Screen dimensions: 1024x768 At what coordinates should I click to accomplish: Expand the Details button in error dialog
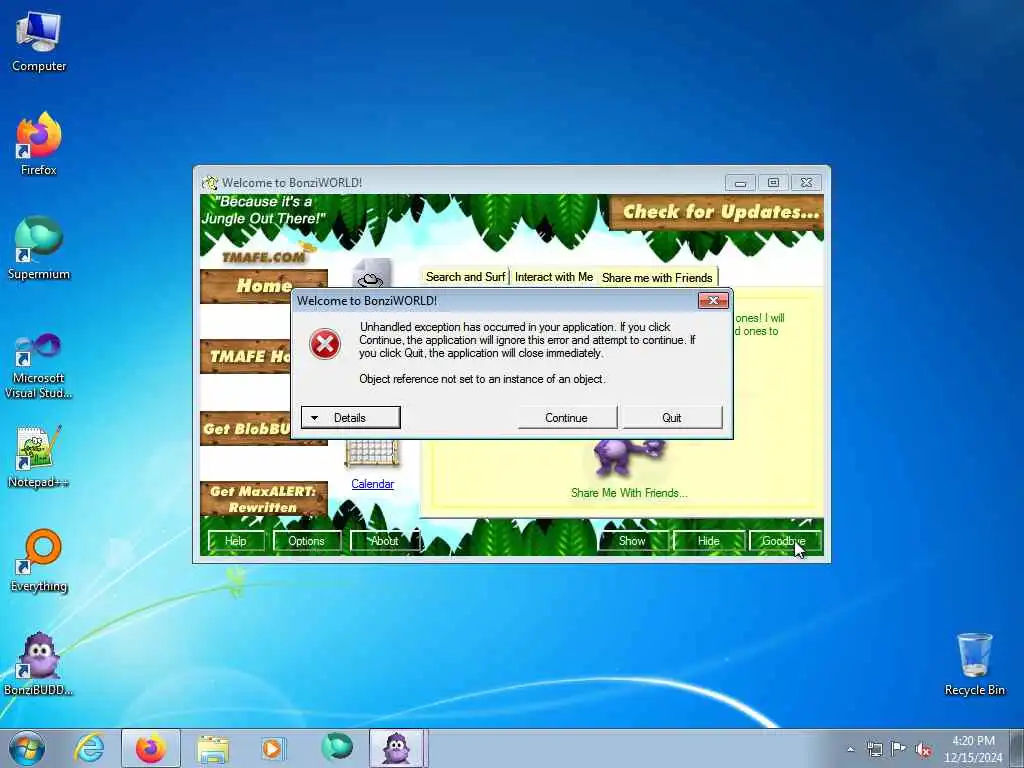[x=351, y=418]
